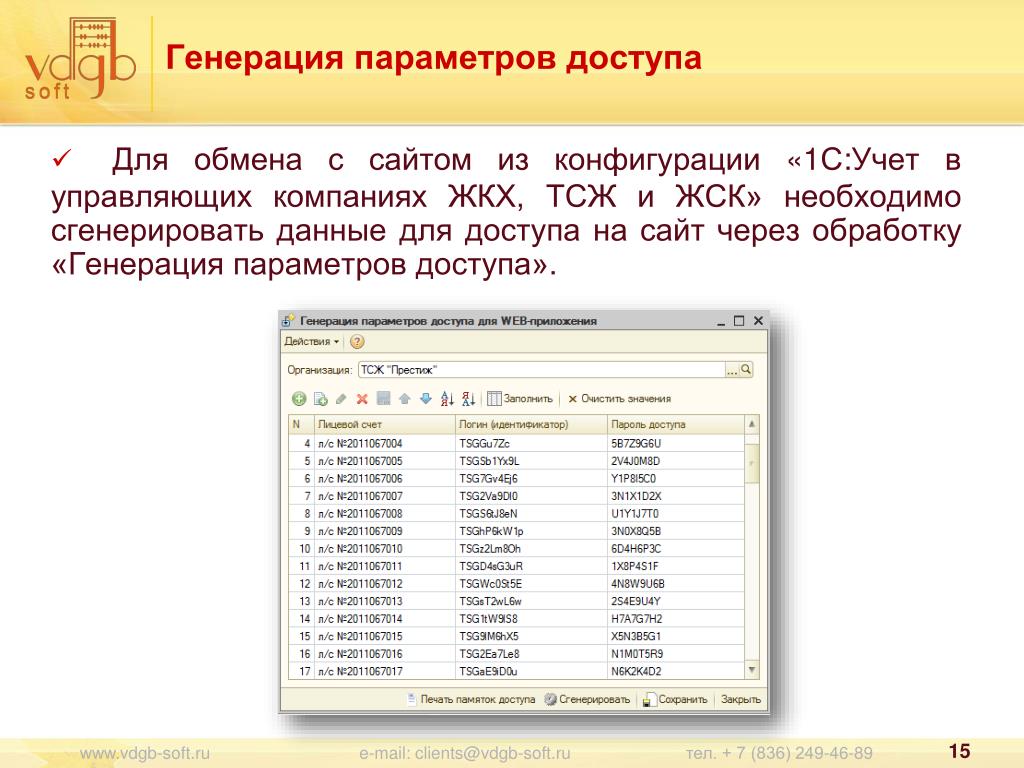Sort ascending with the А-Я icon
Viewport: 1024px width, 768px height.
tap(447, 399)
